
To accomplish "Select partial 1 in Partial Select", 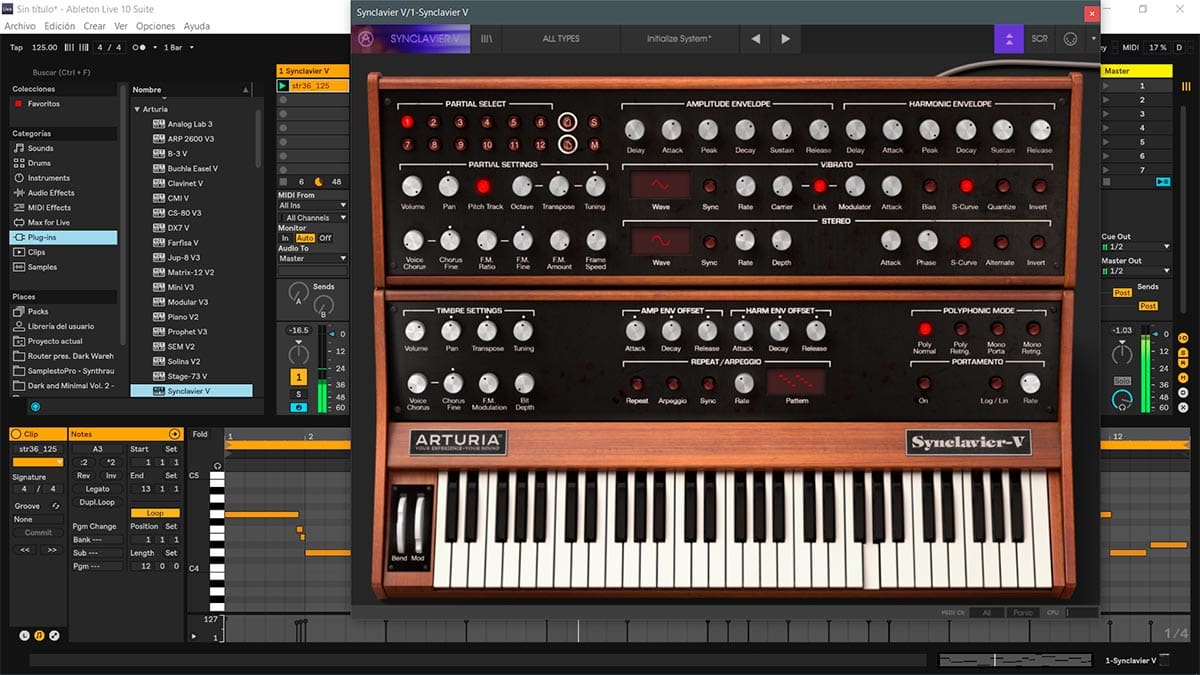I will [407, 123].
